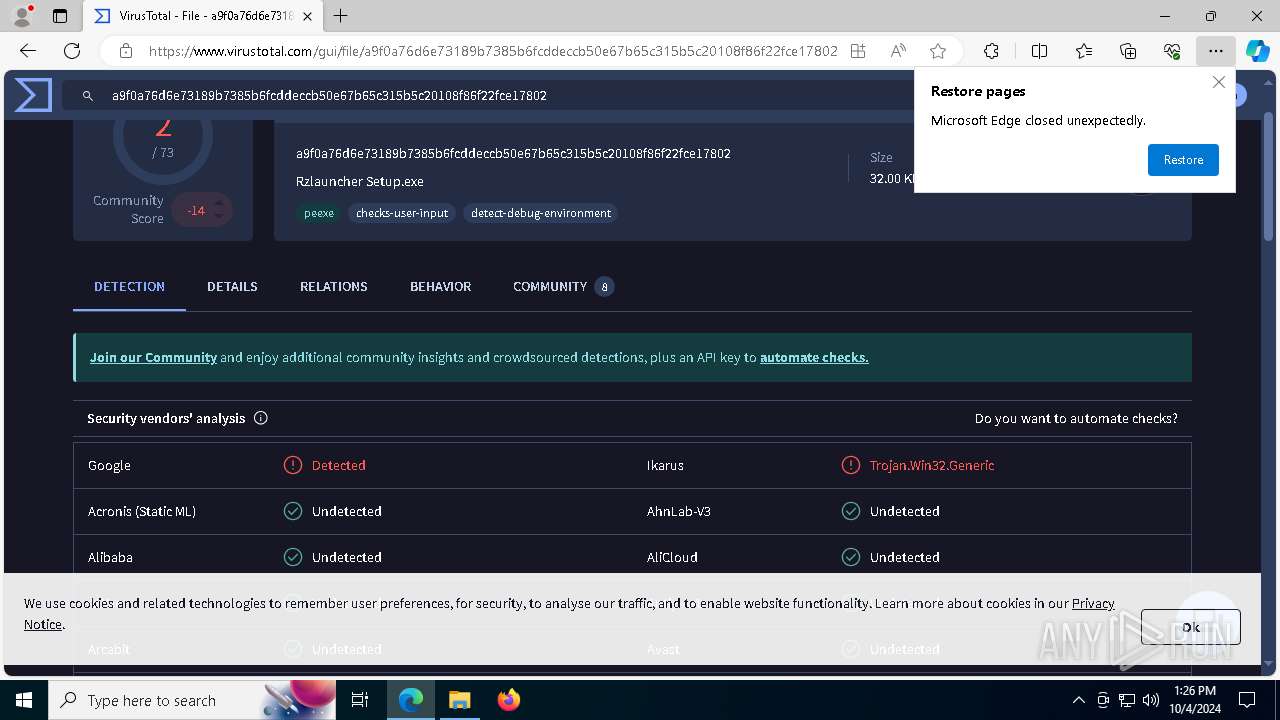Open File Explorer from the taskbar
Viewport: 1280px width, 720px height.
459,700
